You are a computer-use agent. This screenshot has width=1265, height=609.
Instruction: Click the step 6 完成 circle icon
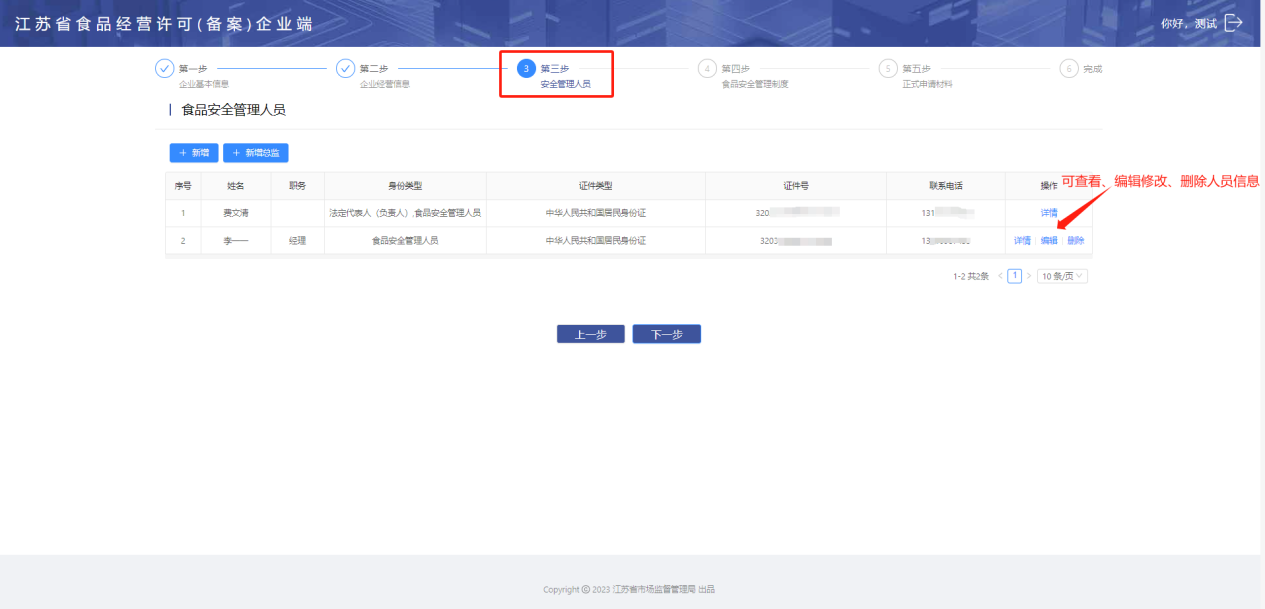pyautogui.click(x=1069, y=69)
